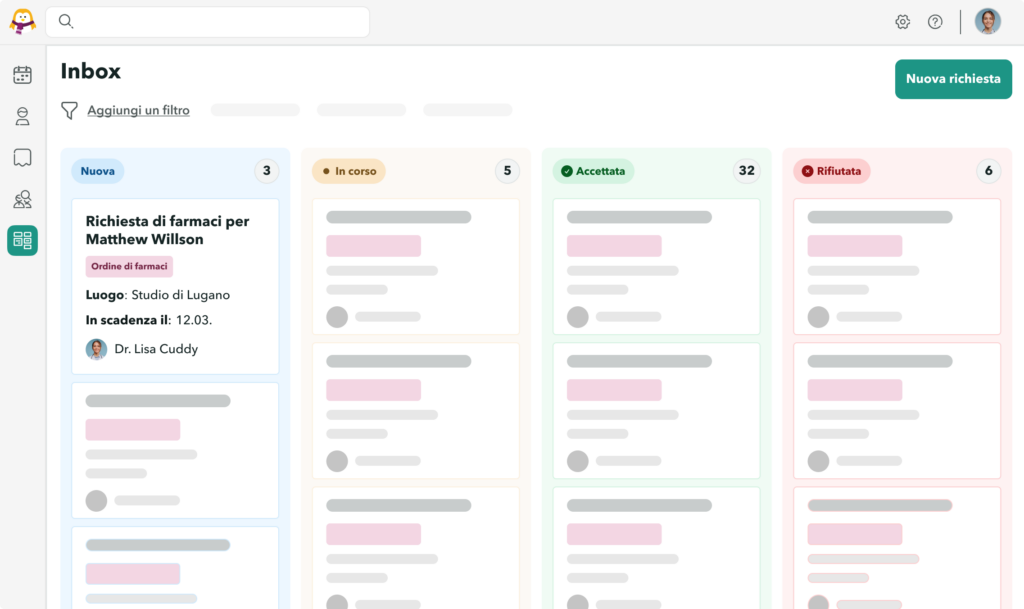Click the Dr. Lisa Cuddy name
Screen dimensions: 1024x609
pyautogui.click(x=156, y=349)
